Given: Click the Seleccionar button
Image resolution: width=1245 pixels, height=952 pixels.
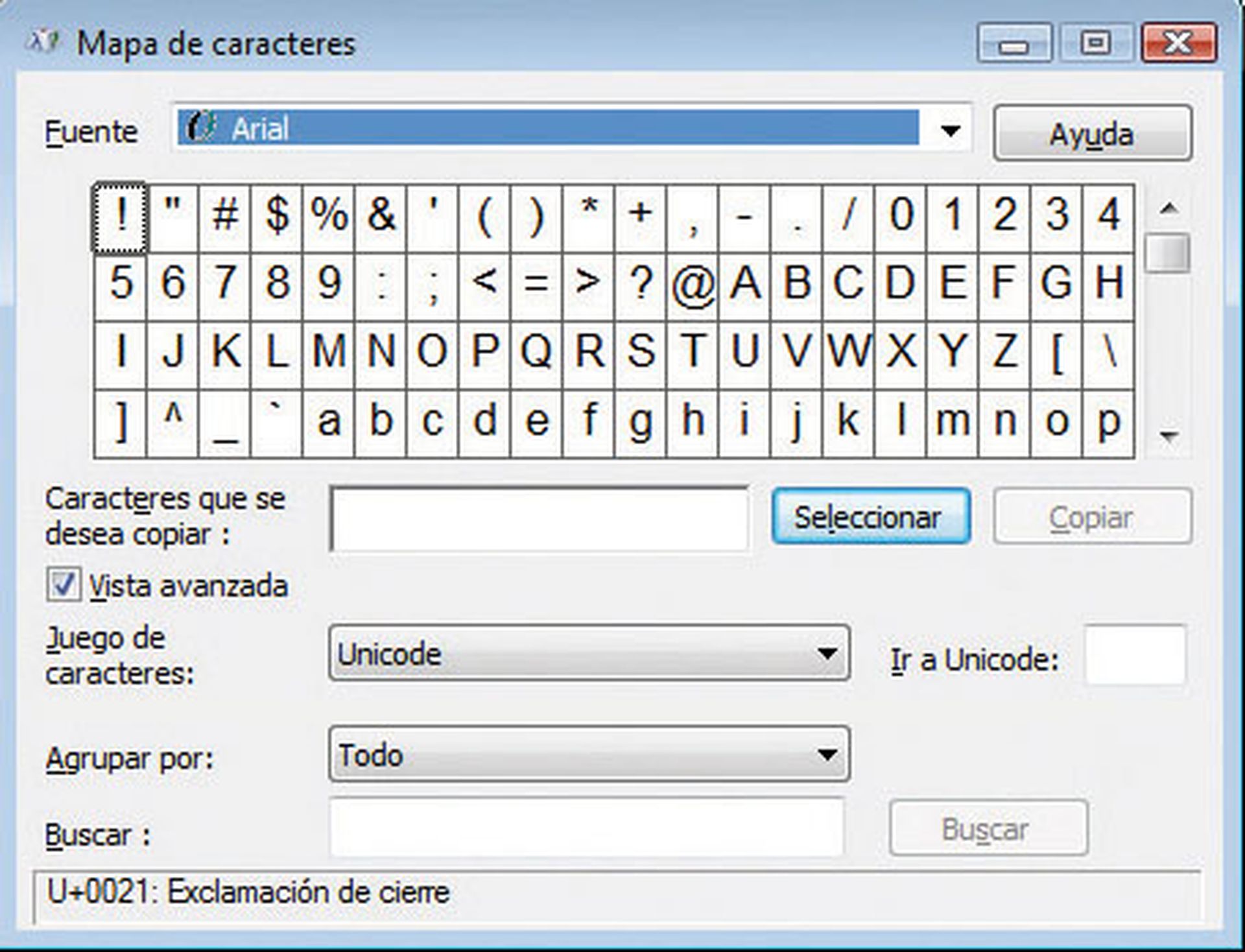Looking at the screenshot, I should (869, 516).
